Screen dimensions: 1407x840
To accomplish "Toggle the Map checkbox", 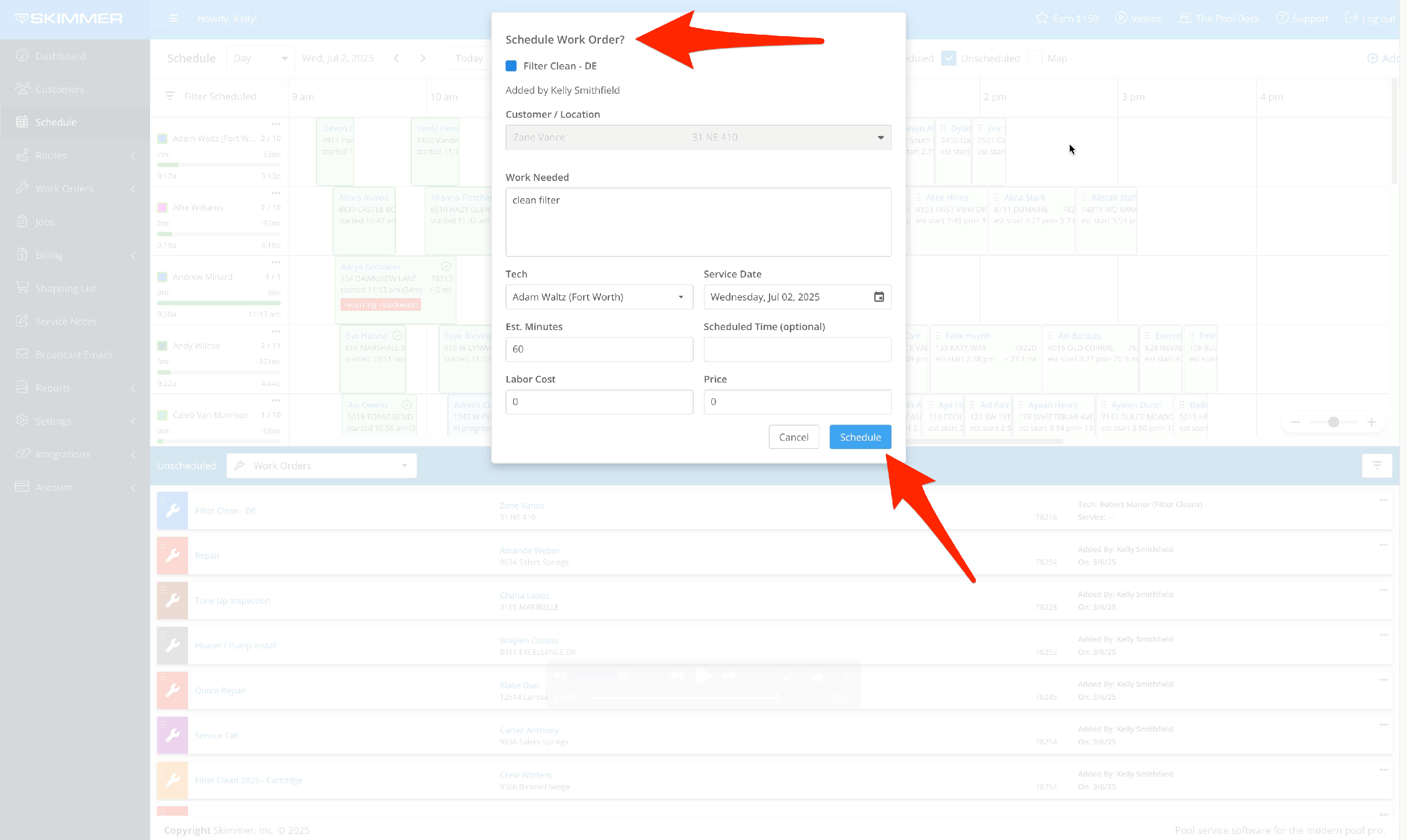I will coord(1035,58).
